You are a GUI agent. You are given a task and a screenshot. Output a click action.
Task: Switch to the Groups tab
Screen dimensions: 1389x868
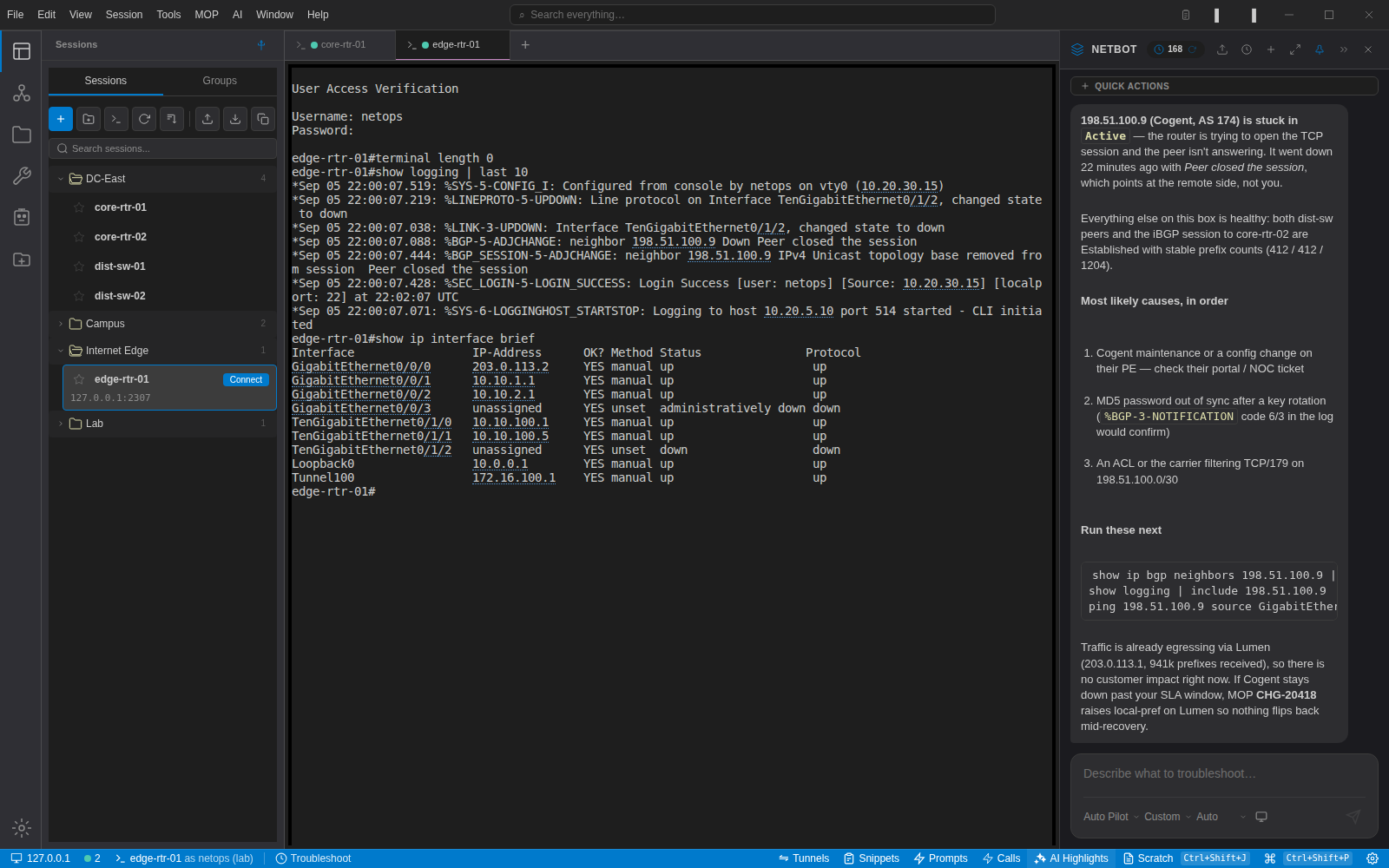click(220, 81)
